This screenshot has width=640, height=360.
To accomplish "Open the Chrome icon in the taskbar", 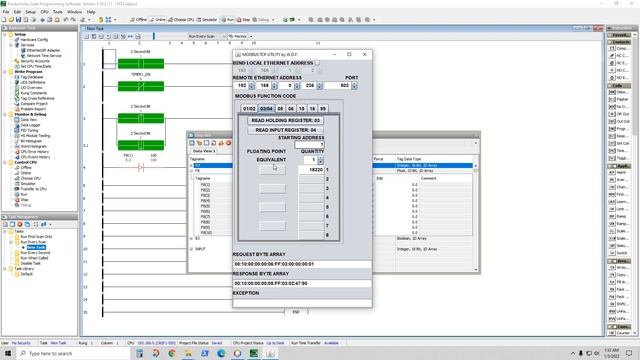I will [172, 353].
